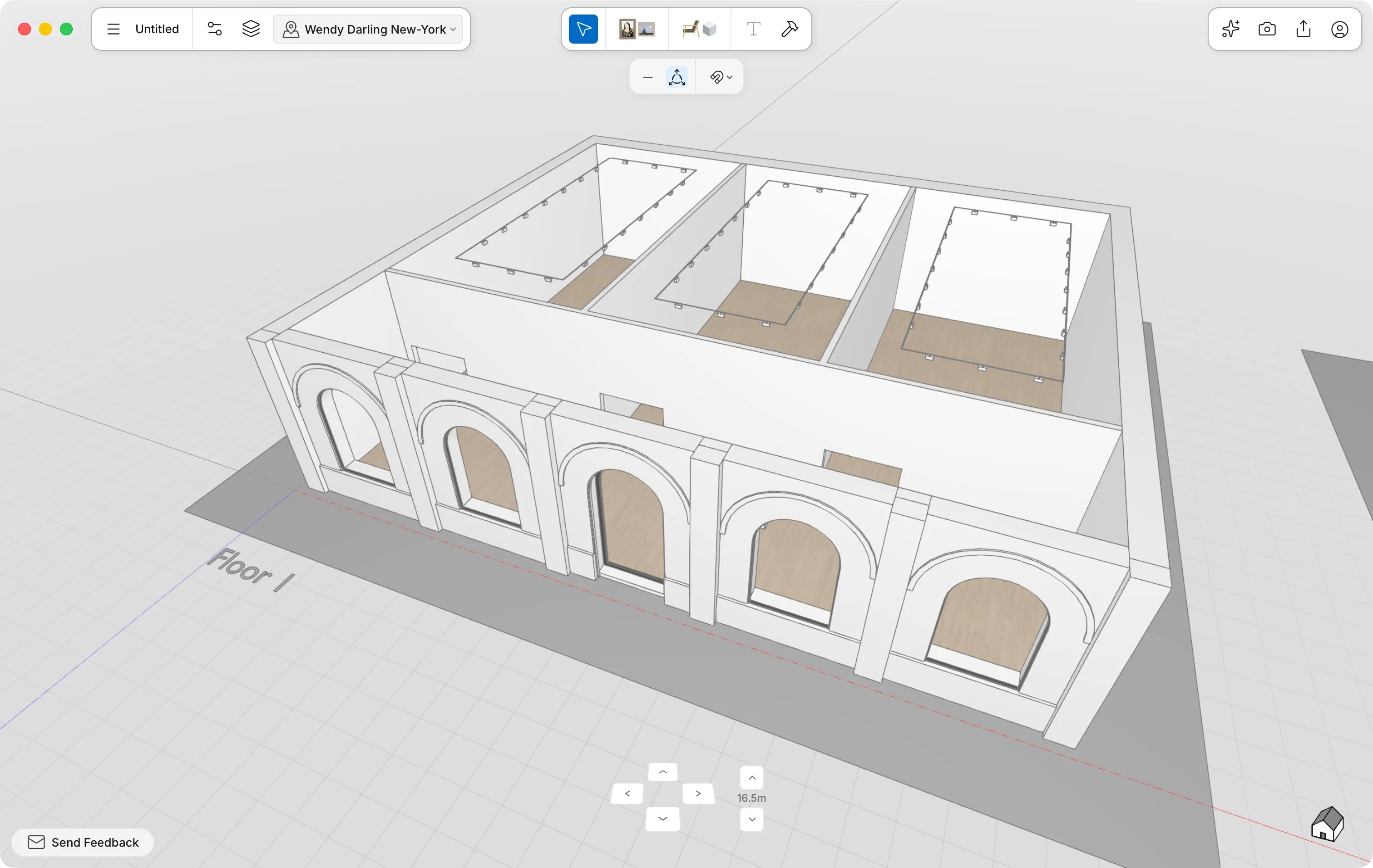
Task: Expand the Wendy Darling New-York location dropdown
Action: pyautogui.click(x=368, y=29)
